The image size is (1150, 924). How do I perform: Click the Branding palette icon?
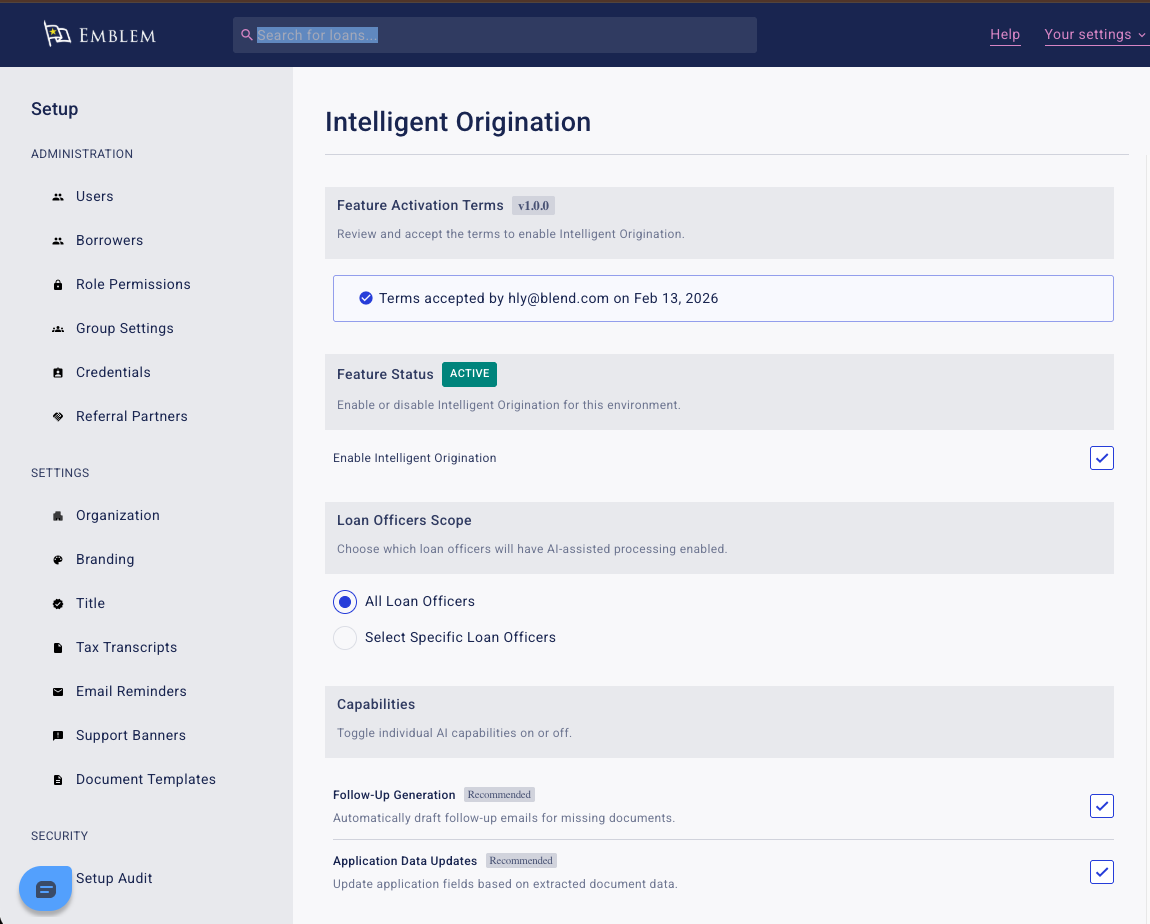point(58,560)
